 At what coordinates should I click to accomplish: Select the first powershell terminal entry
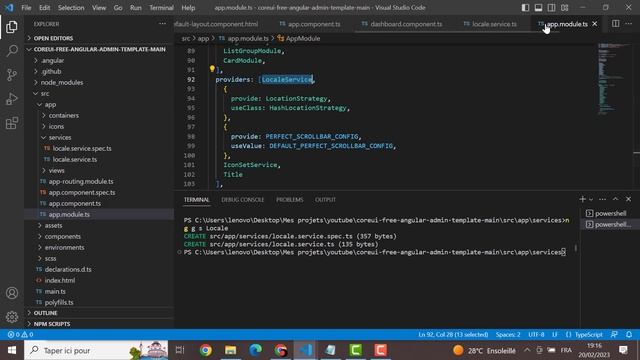pyautogui.click(x=609, y=213)
